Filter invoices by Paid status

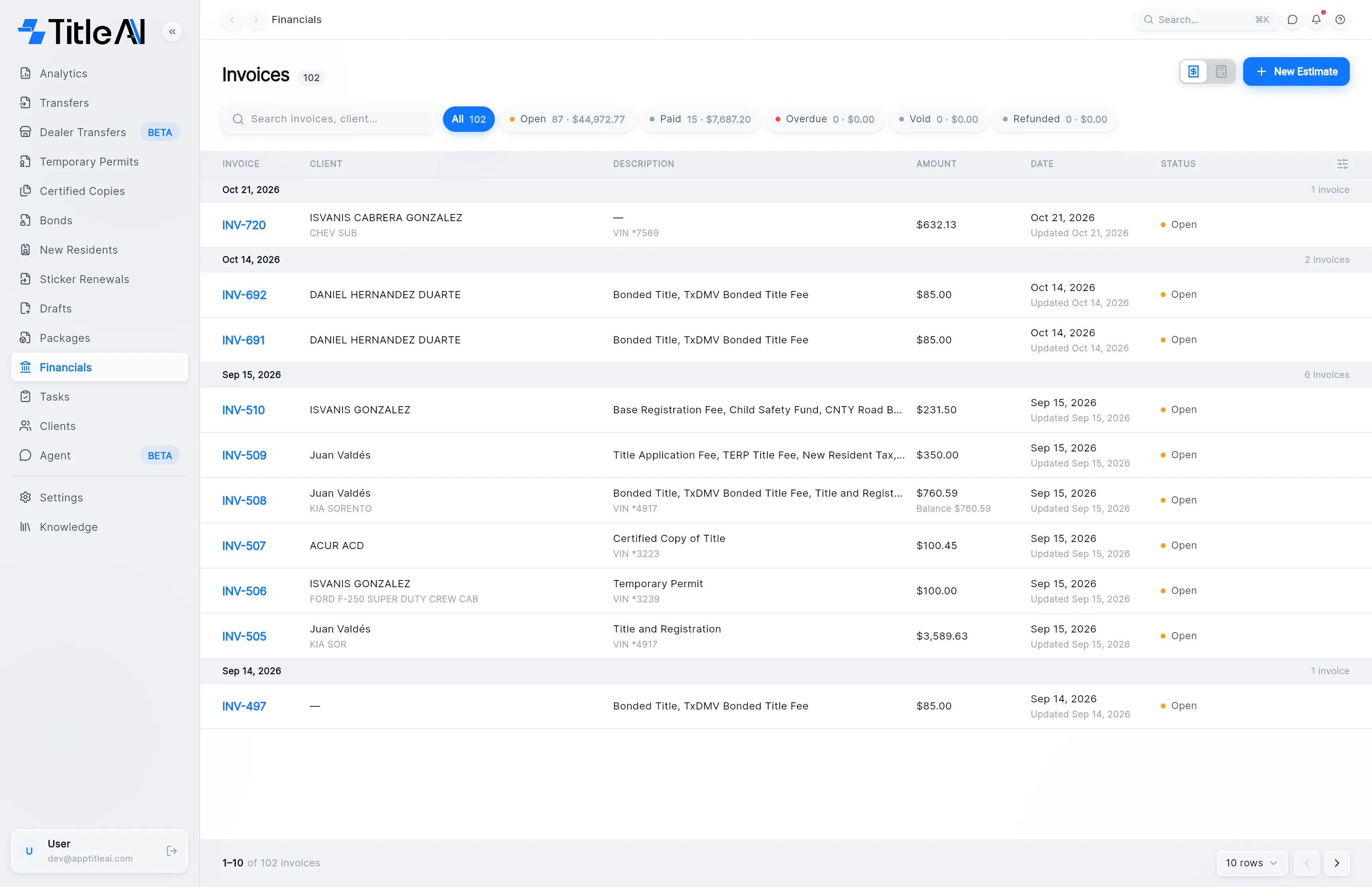point(700,119)
